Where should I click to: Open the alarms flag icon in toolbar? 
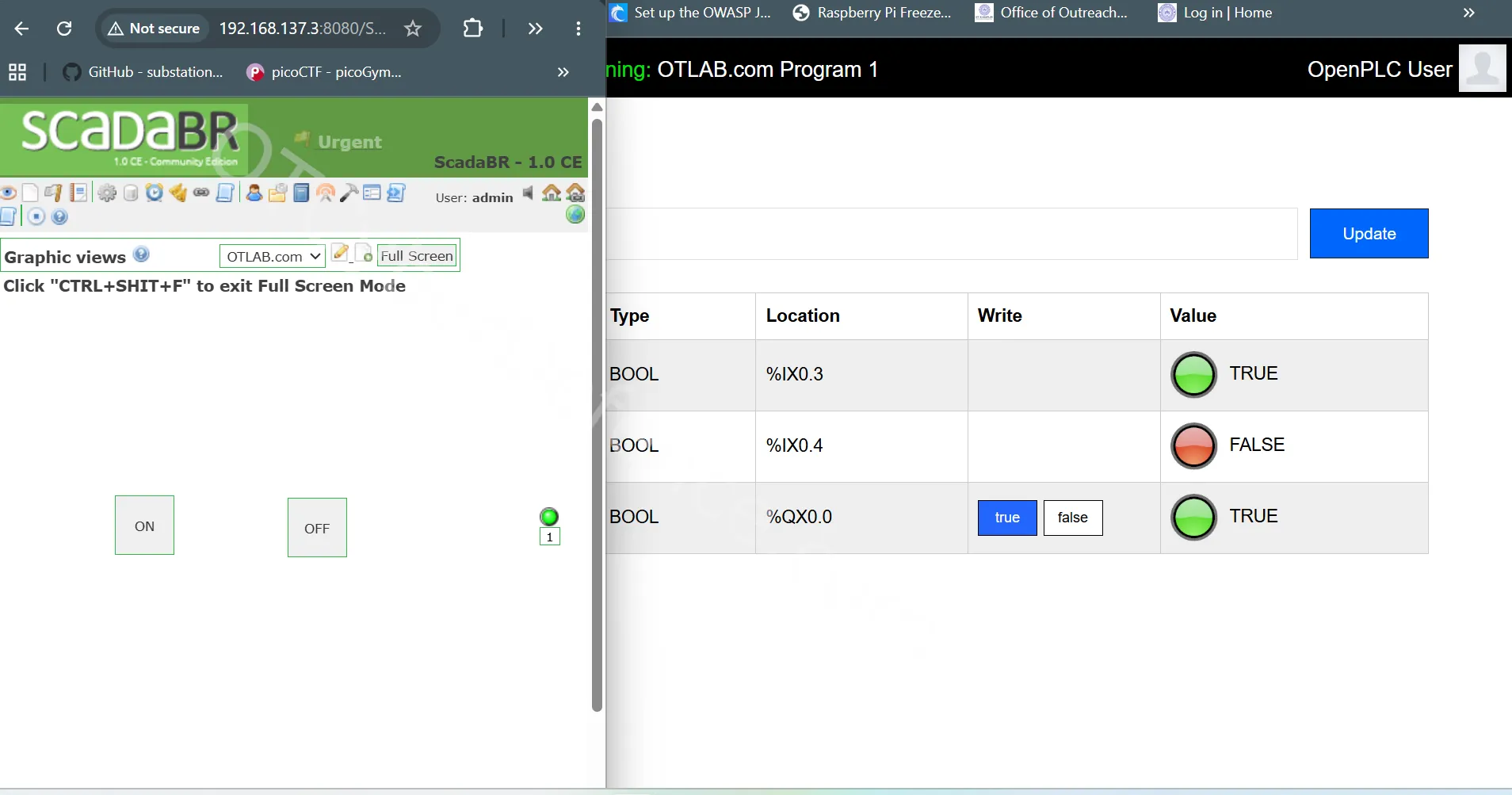click(x=53, y=193)
